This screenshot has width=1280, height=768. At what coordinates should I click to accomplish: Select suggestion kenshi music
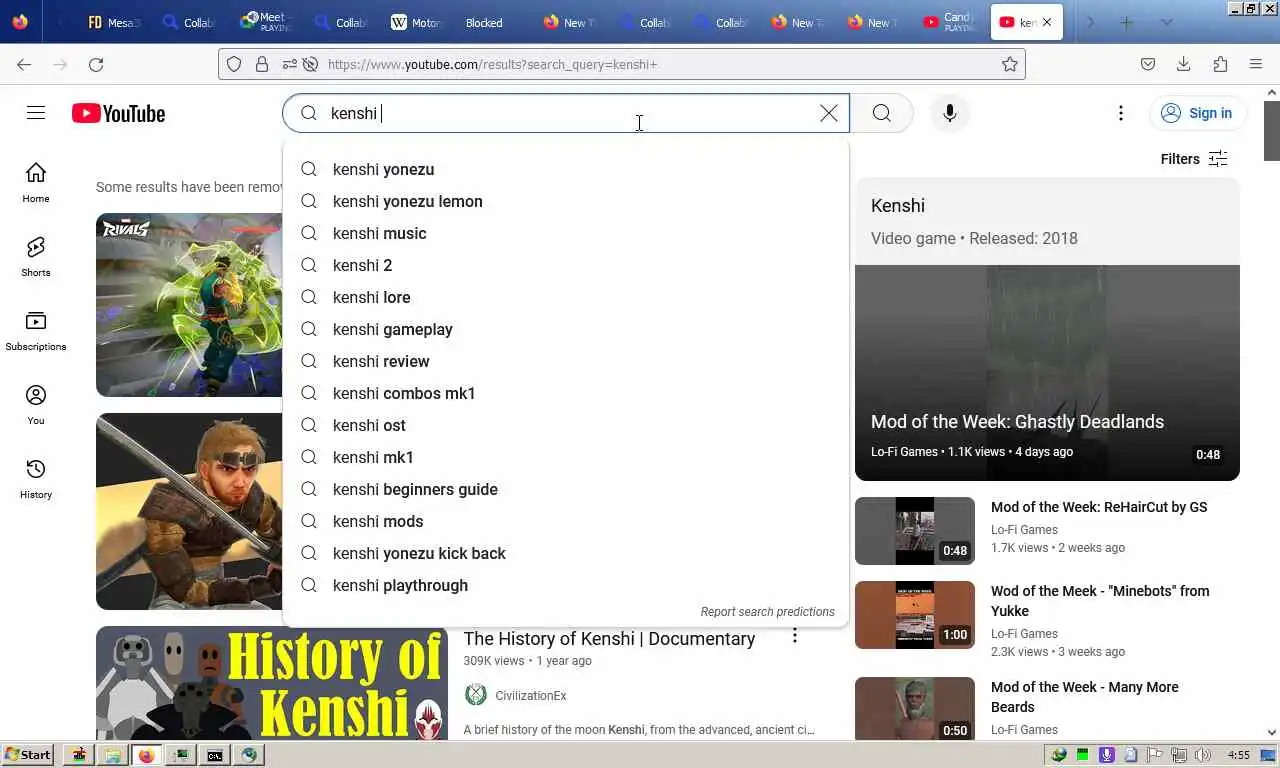(x=566, y=233)
